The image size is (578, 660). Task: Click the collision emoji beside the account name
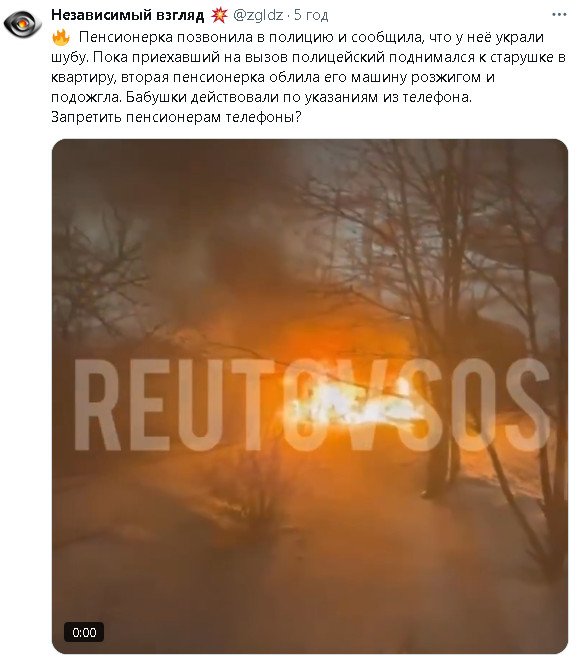click(x=219, y=15)
